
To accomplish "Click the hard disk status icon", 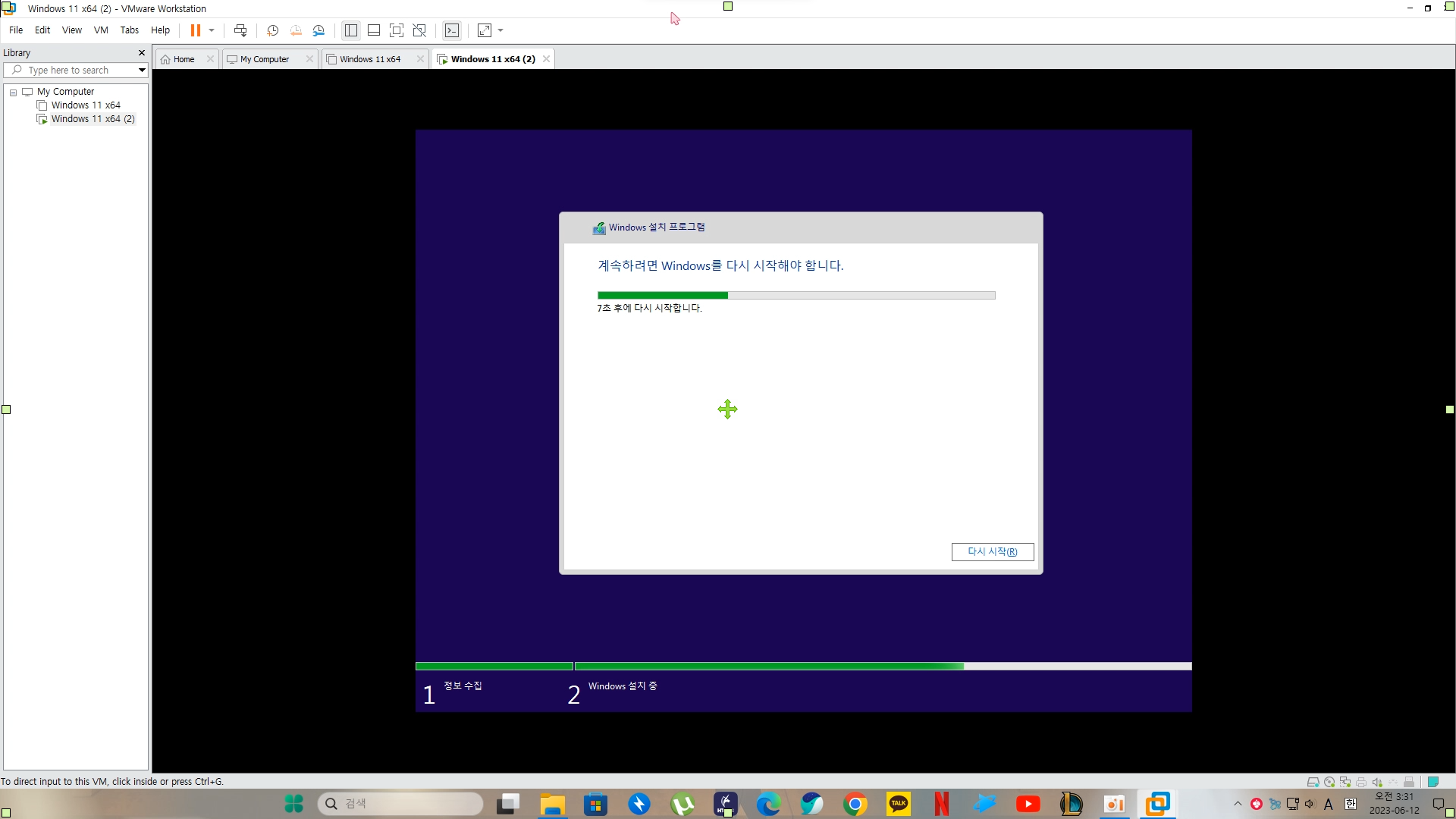I will point(1313,782).
